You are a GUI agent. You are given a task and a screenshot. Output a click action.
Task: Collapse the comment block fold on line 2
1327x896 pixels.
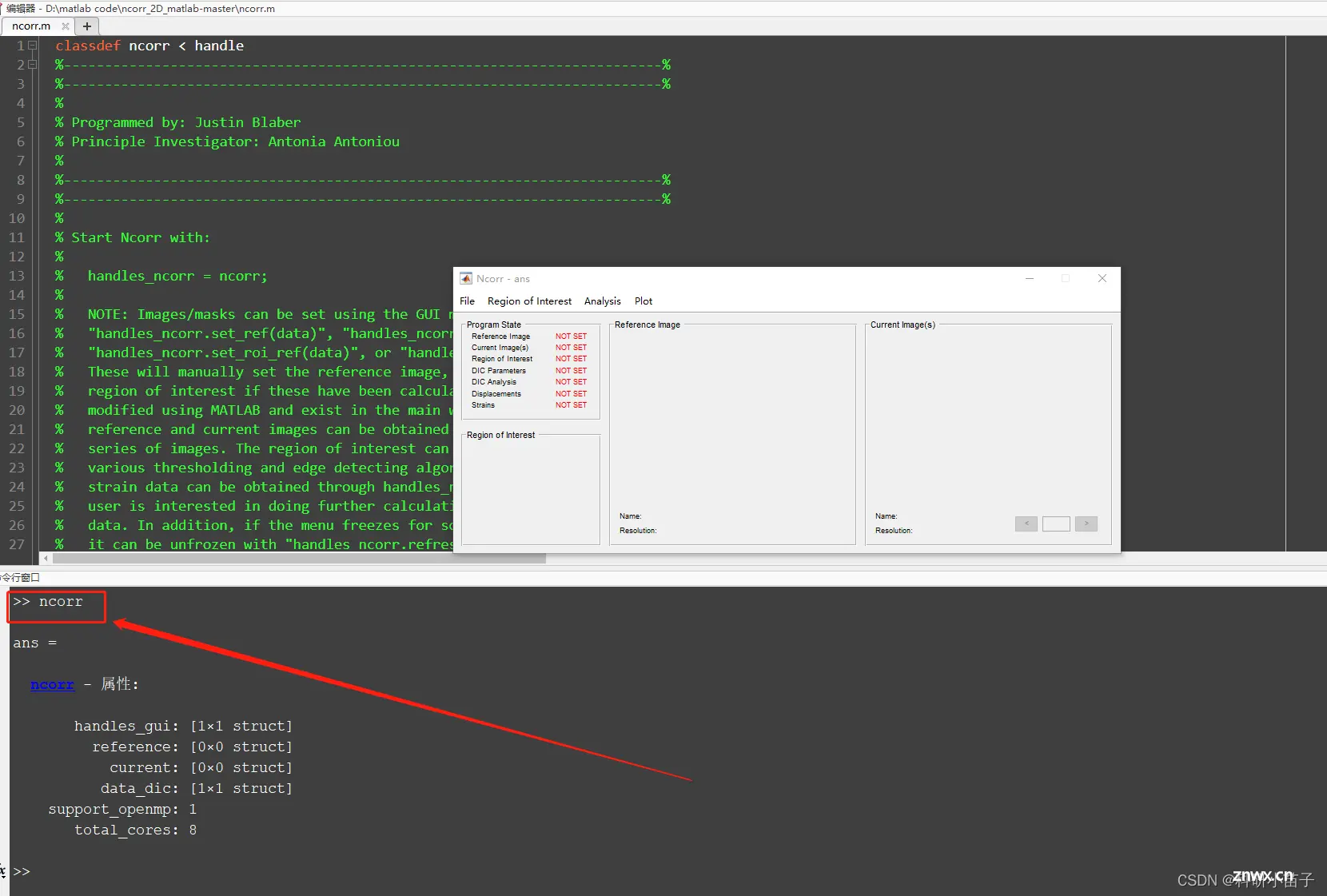(33, 65)
